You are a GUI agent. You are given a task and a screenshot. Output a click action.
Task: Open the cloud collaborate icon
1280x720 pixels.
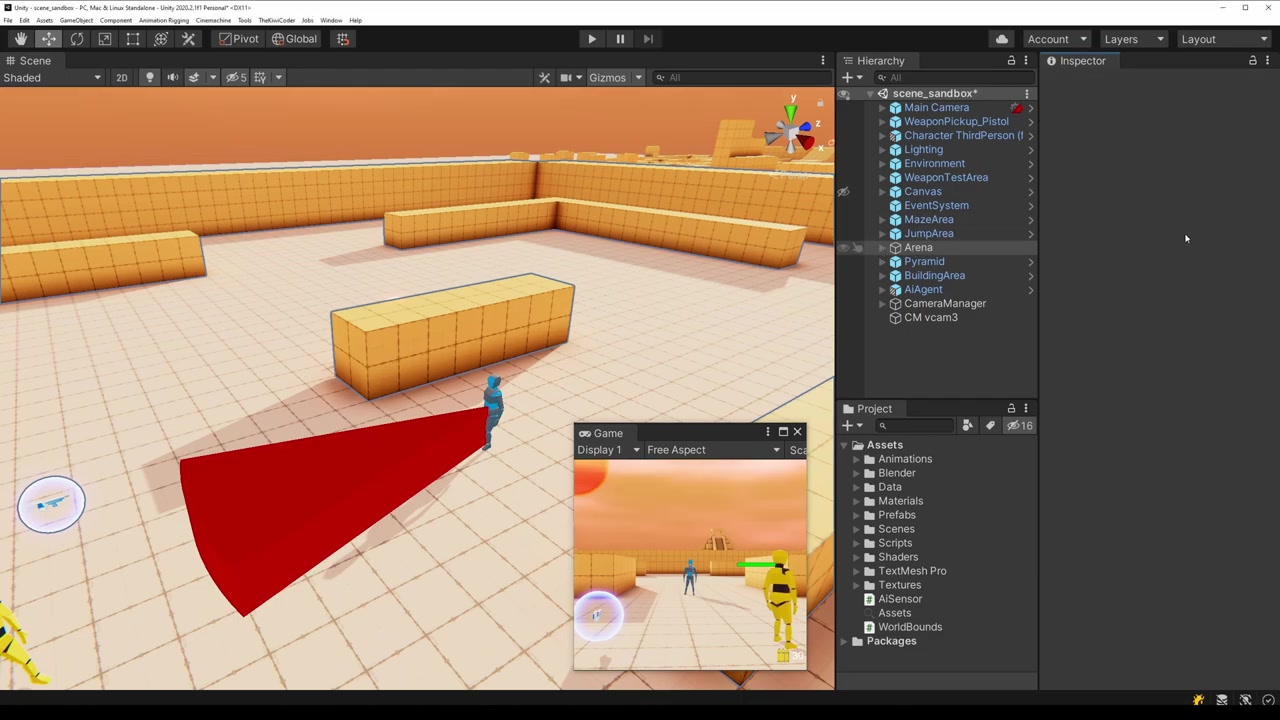click(1001, 39)
